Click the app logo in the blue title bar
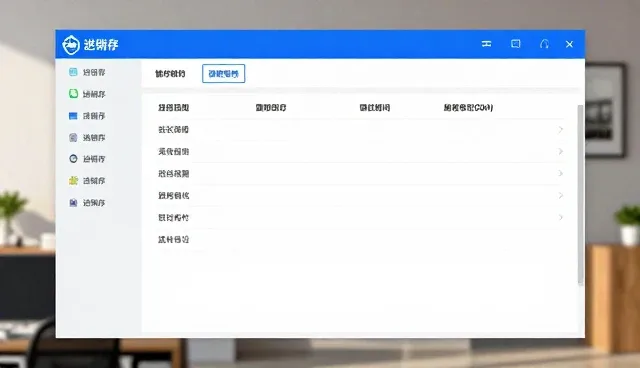This screenshot has width=640, height=368. (x=71, y=44)
